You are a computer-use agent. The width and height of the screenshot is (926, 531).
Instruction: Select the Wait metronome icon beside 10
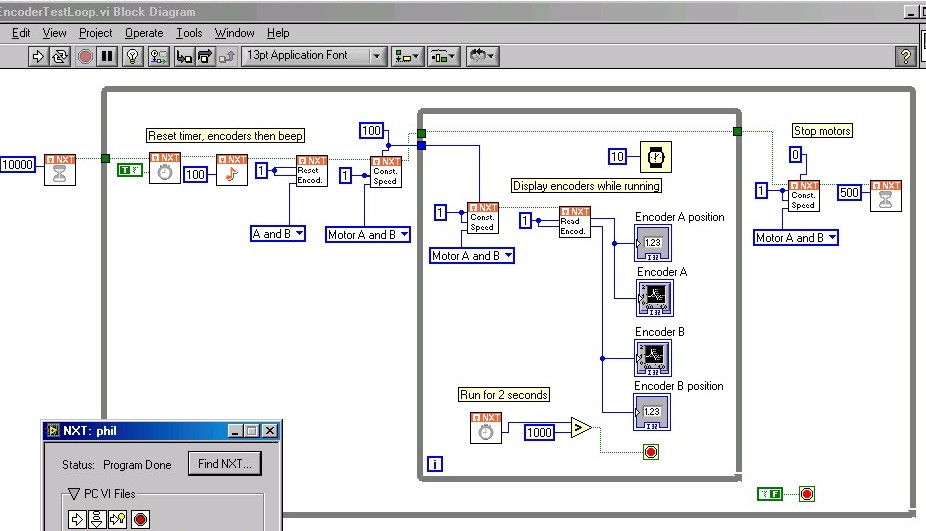coord(656,157)
